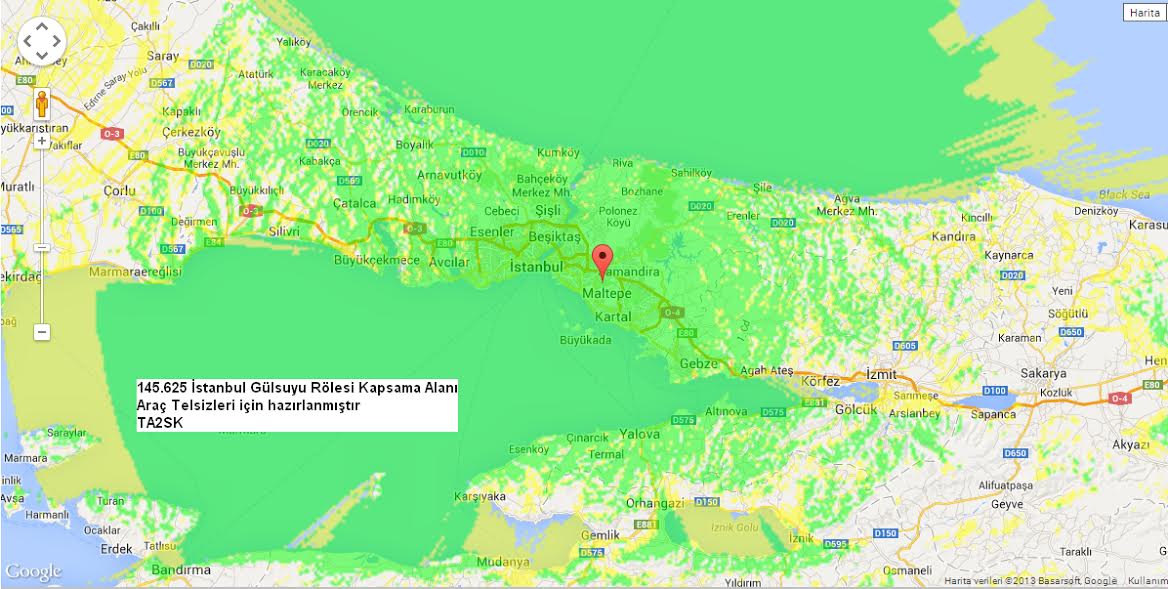Select the Erdek label
1168x589 pixels.
pyautogui.click(x=118, y=549)
